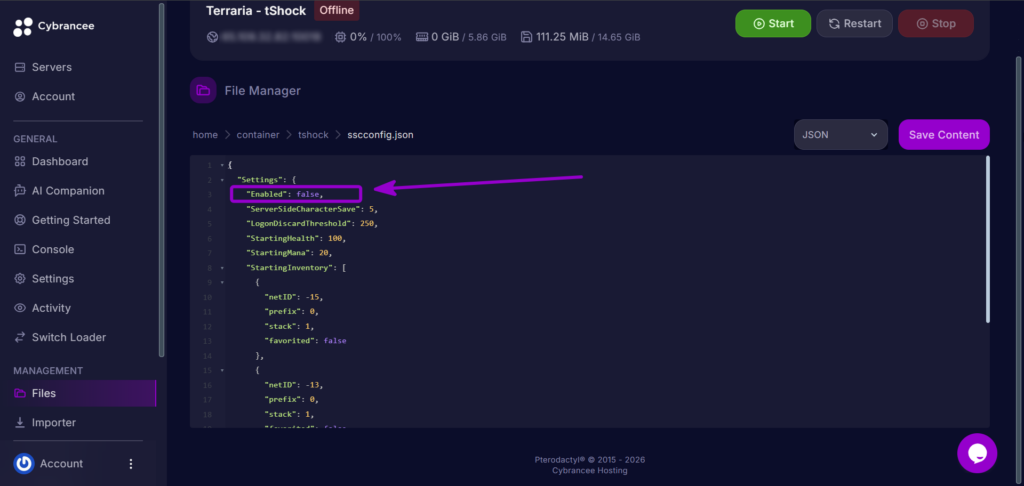Click the File Manager folder icon
This screenshot has width=1024, height=486.
coord(203,90)
